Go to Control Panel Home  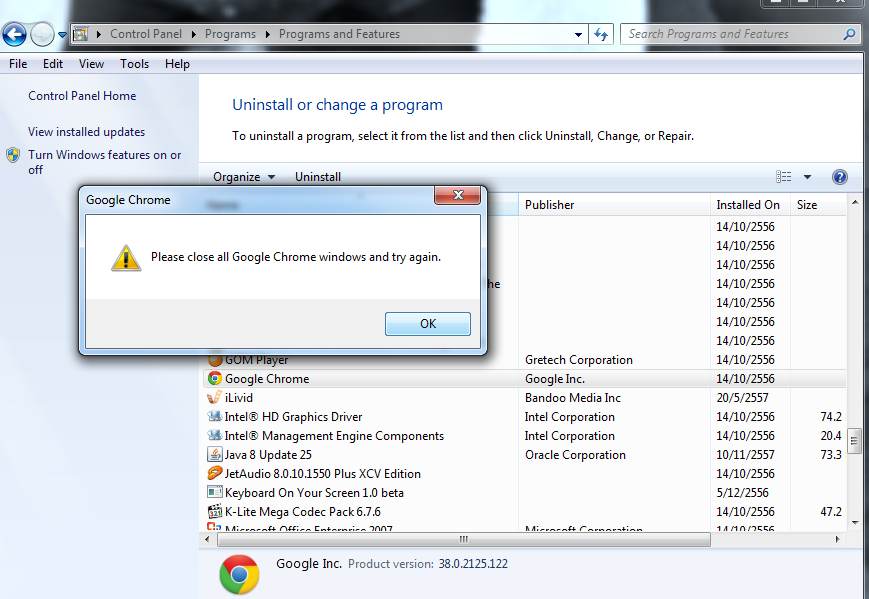click(82, 96)
